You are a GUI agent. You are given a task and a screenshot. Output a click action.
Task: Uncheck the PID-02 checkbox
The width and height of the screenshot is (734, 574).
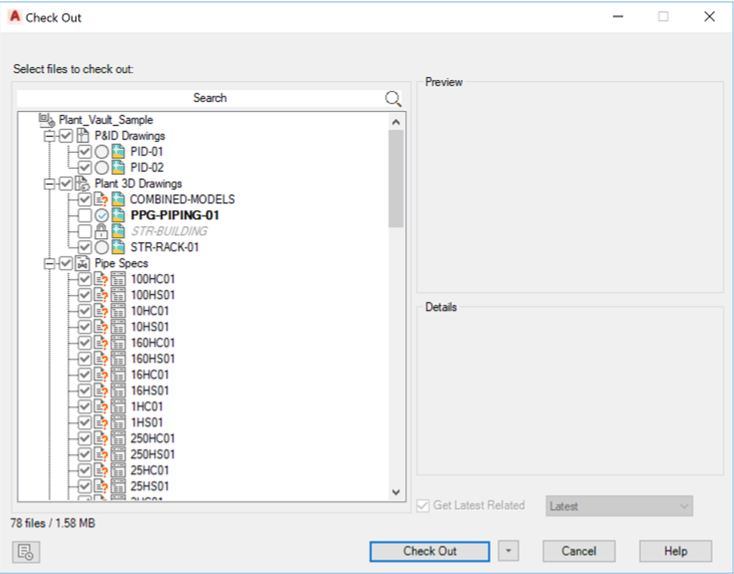coord(85,168)
